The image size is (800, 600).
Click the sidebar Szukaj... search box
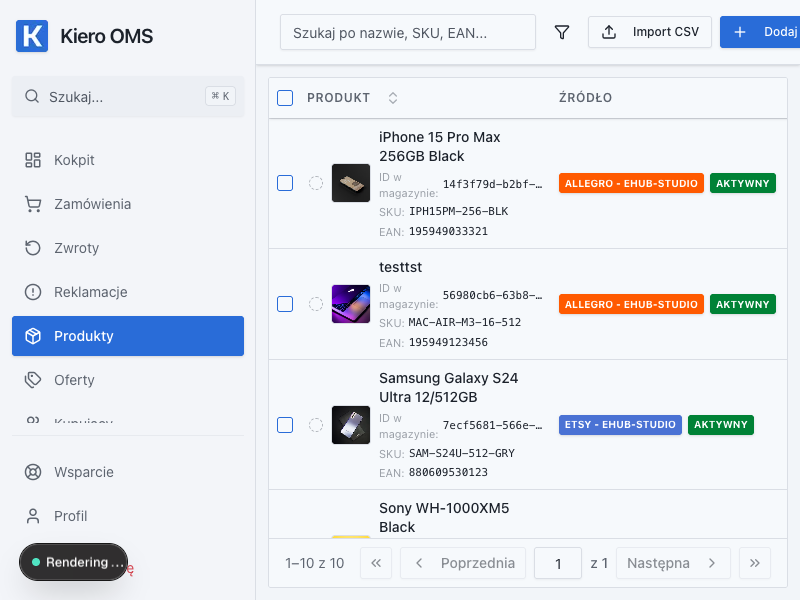128,96
